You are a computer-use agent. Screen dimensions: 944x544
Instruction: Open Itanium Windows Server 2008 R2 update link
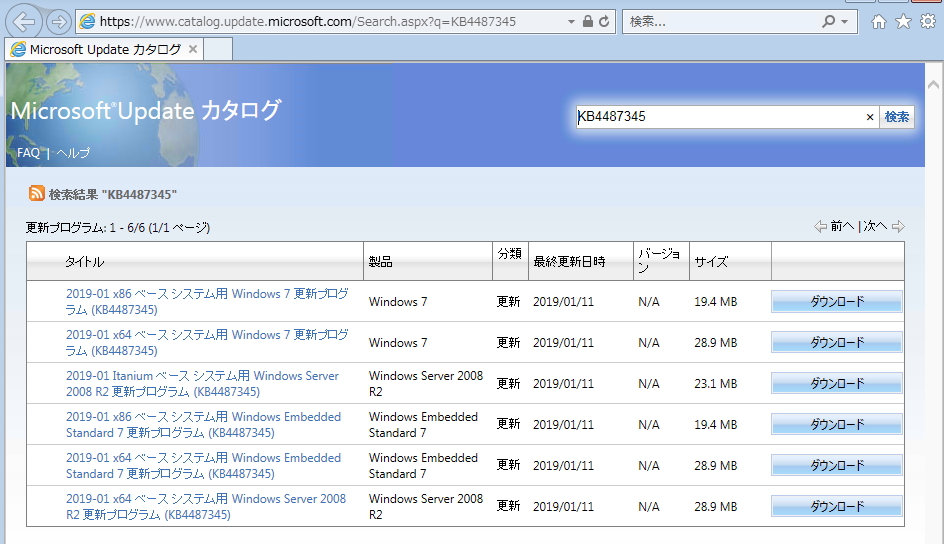click(x=202, y=383)
